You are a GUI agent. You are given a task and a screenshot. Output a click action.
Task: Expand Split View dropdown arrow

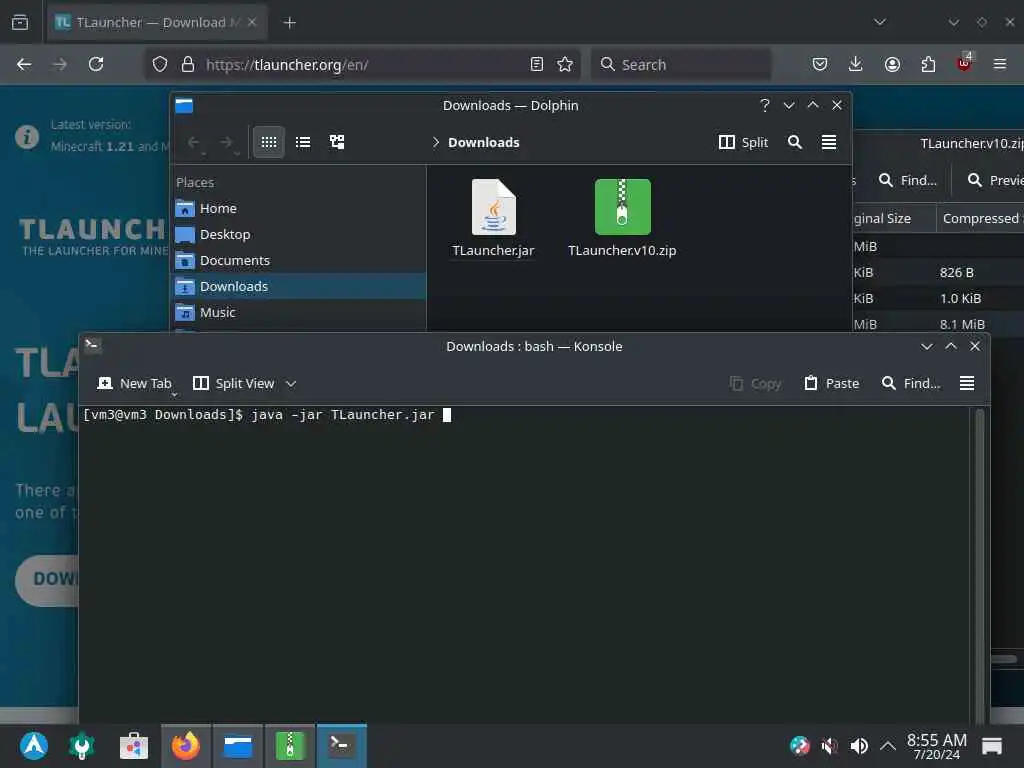[291, 383]
